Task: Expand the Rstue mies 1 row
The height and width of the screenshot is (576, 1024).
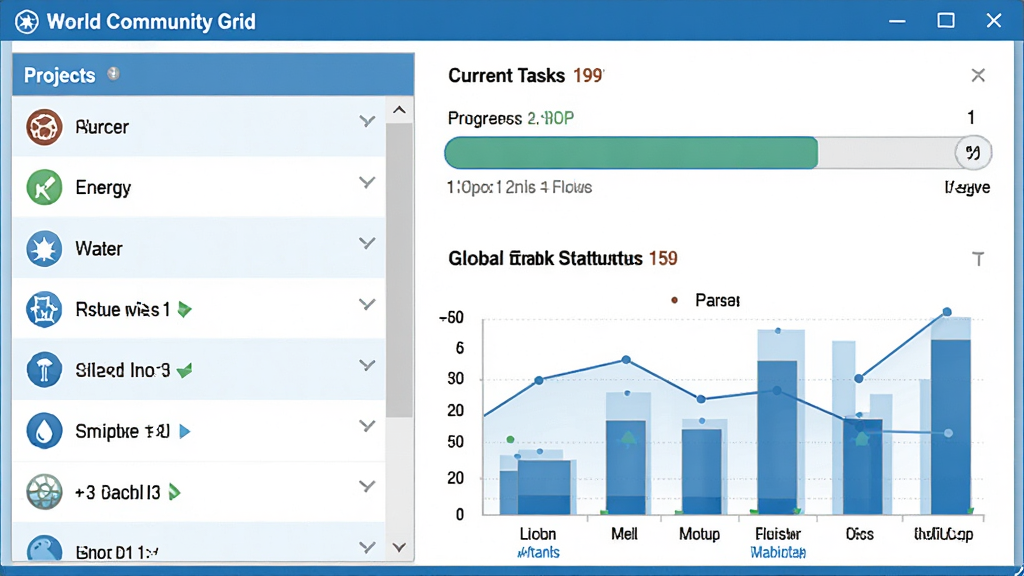Action: [x=368, y=304]
